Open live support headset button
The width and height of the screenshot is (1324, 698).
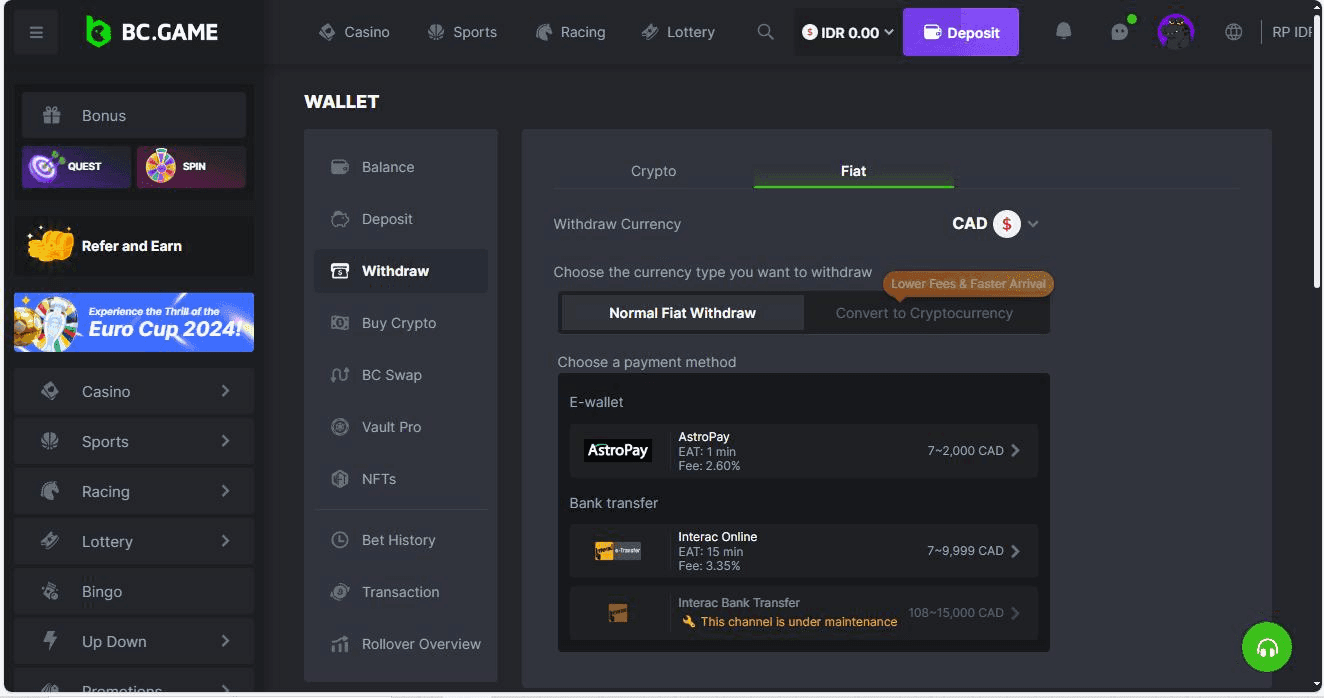[x=1267, y=647]
